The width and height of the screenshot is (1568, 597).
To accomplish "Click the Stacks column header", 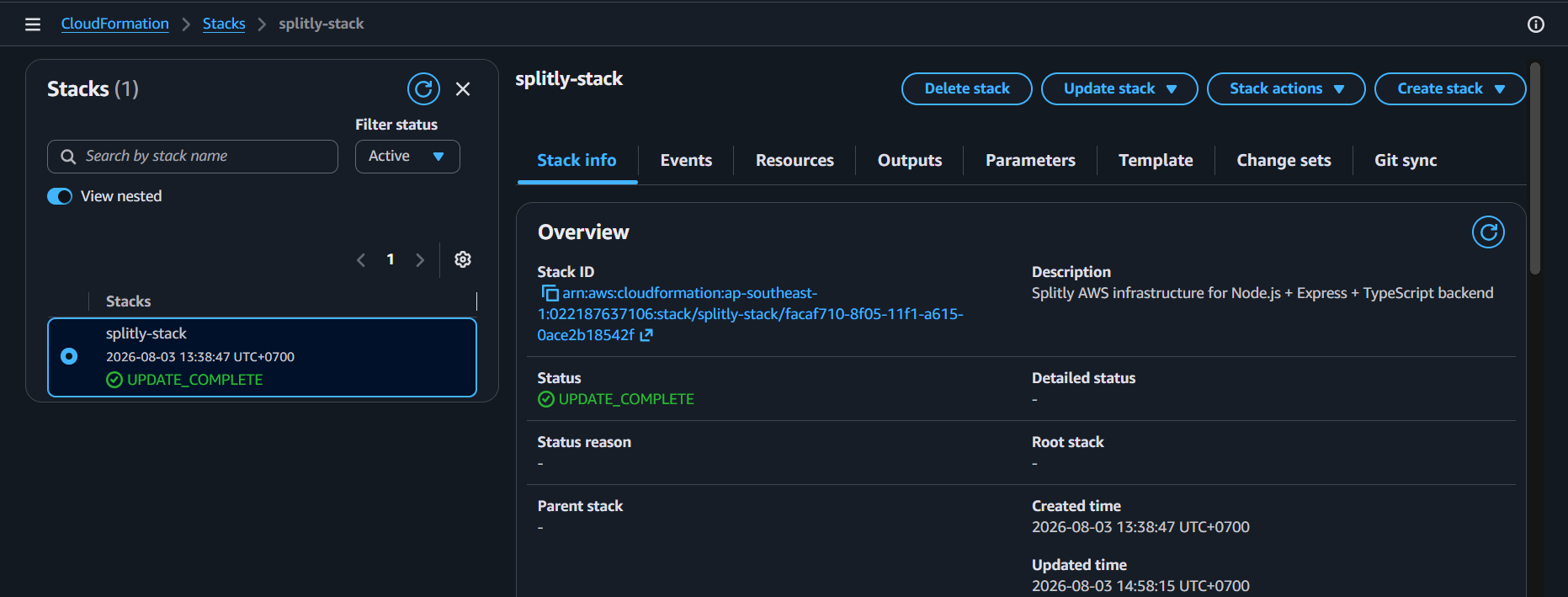I will pyautogui.click(x=129, y=301).
